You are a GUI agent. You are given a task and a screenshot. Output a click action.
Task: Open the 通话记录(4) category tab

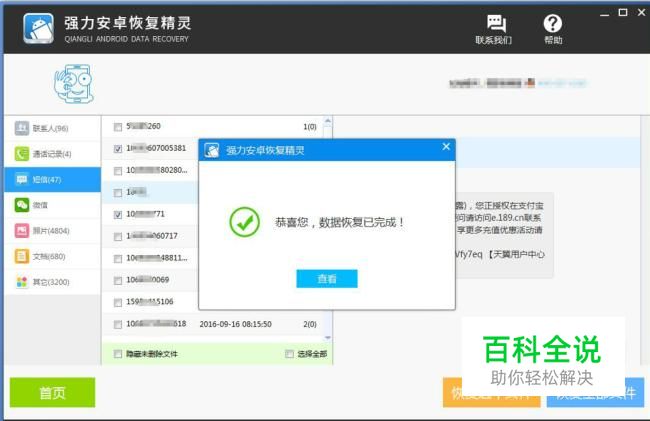53,154
